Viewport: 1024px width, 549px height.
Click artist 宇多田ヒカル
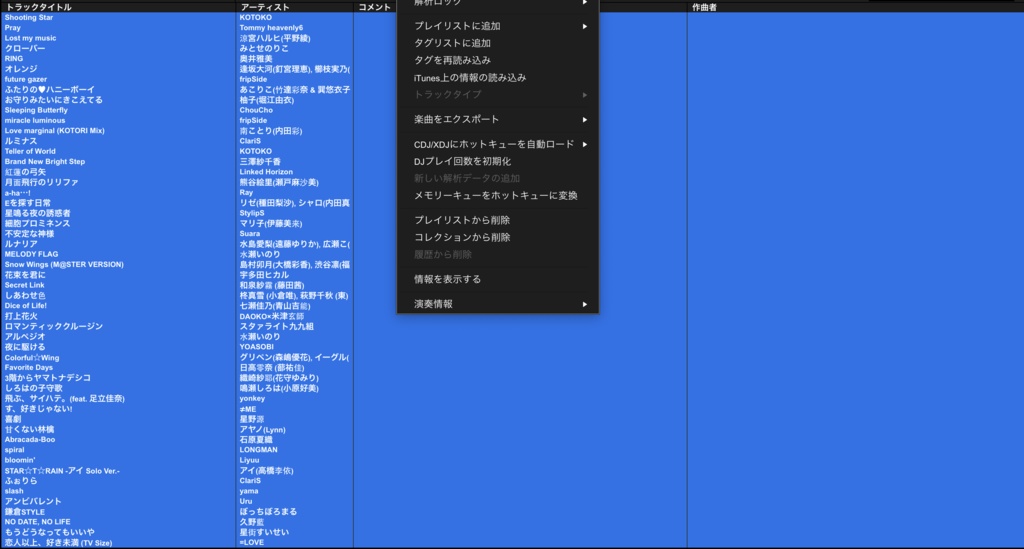point(264,275)
